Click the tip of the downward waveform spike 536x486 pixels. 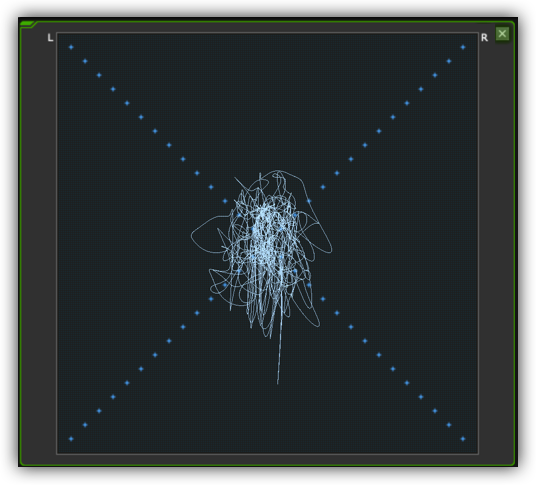(x=278, y=383)
